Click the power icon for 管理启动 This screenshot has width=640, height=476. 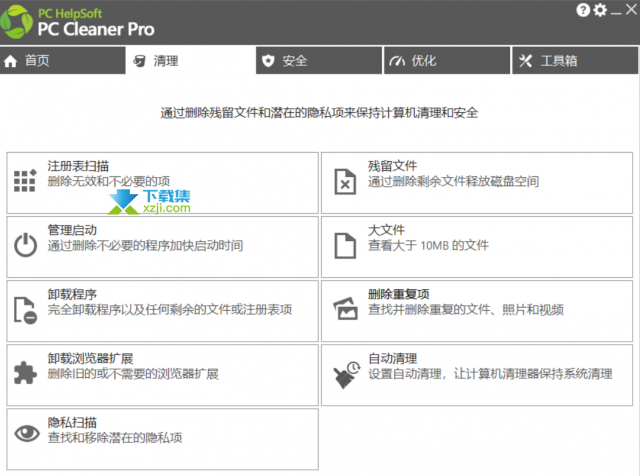(x=25, y=245)
